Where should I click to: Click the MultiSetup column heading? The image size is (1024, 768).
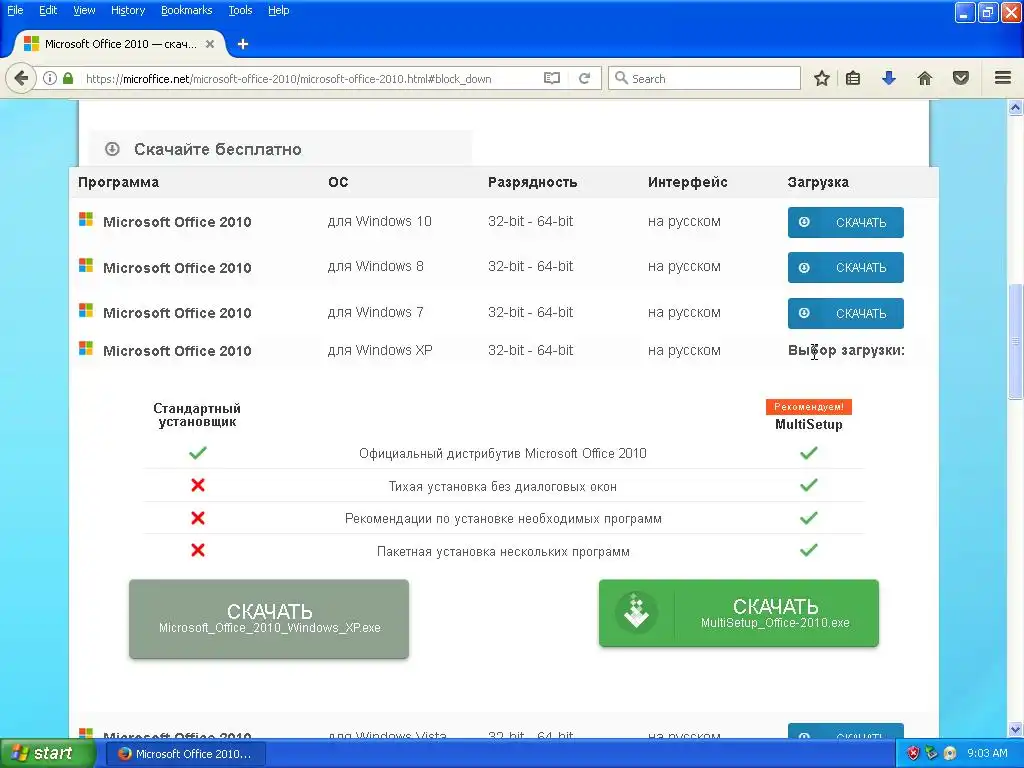point(808,424)
